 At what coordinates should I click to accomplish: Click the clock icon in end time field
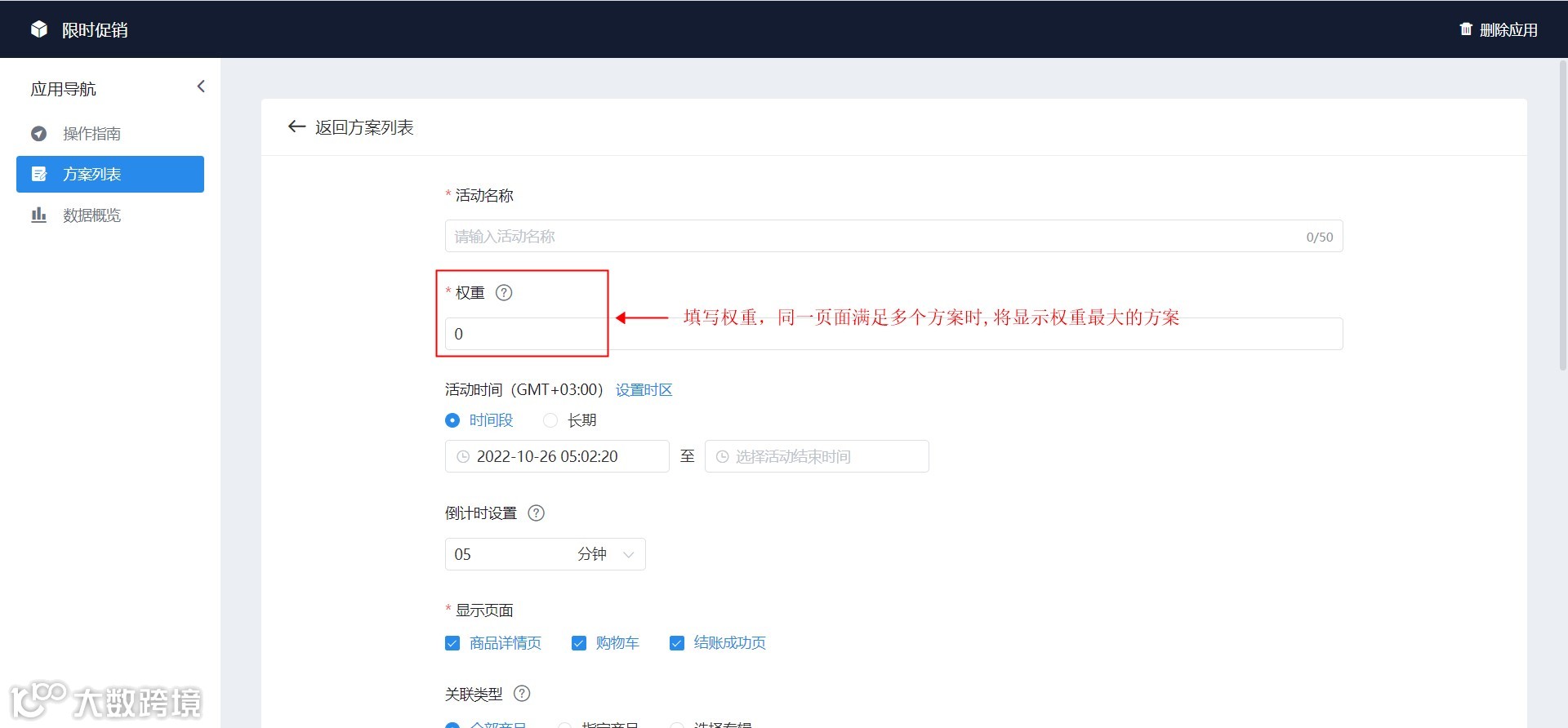722,457
